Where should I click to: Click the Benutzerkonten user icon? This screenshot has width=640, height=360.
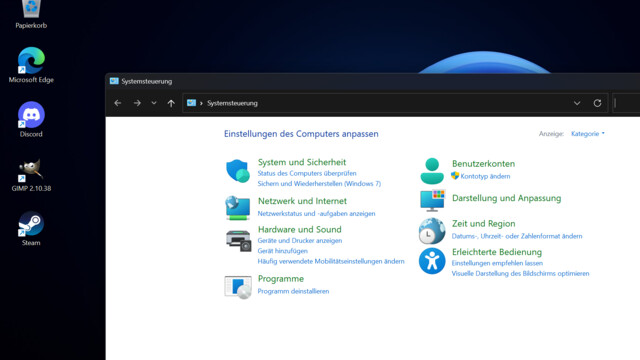[432, 171]
